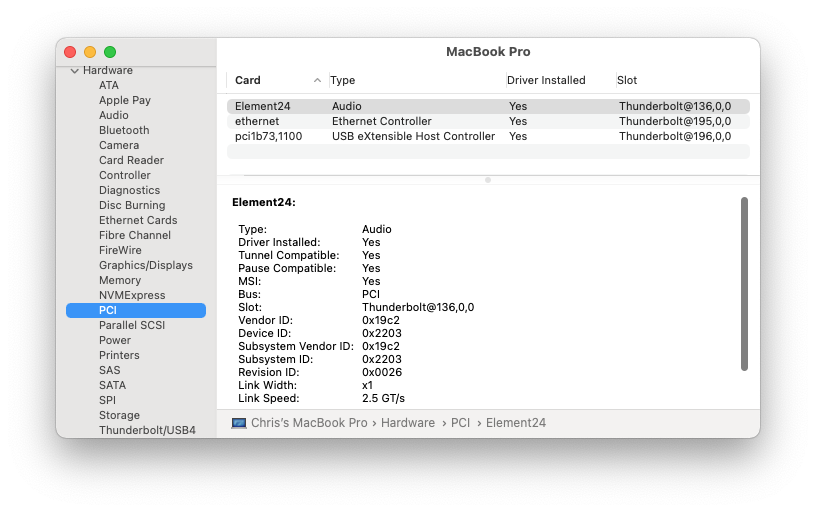Image resolution: width=816 pixels, height=512 pixels.
Task: Select SAS in the sidebar
Action: point(109,370)
